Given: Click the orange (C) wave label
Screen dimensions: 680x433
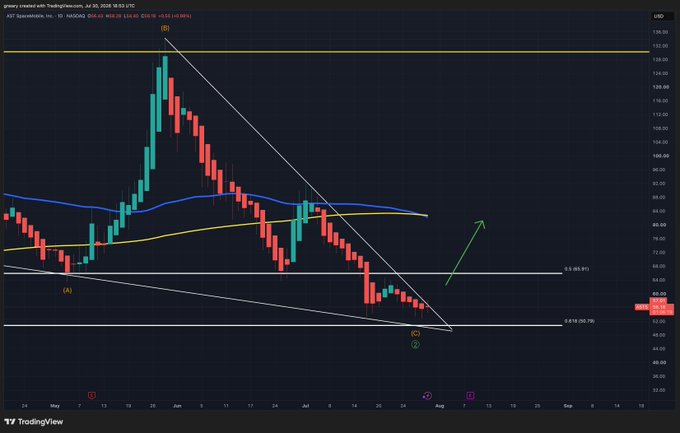Looking at the screenshot, I should pyautogui.click(x=415, y=334).
